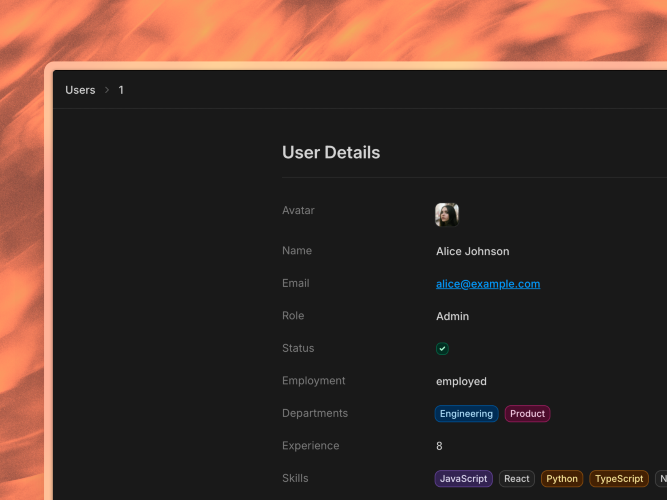667x500 pixels.
Task: Click the Experience value 8
Action: (x=439, y=446)
